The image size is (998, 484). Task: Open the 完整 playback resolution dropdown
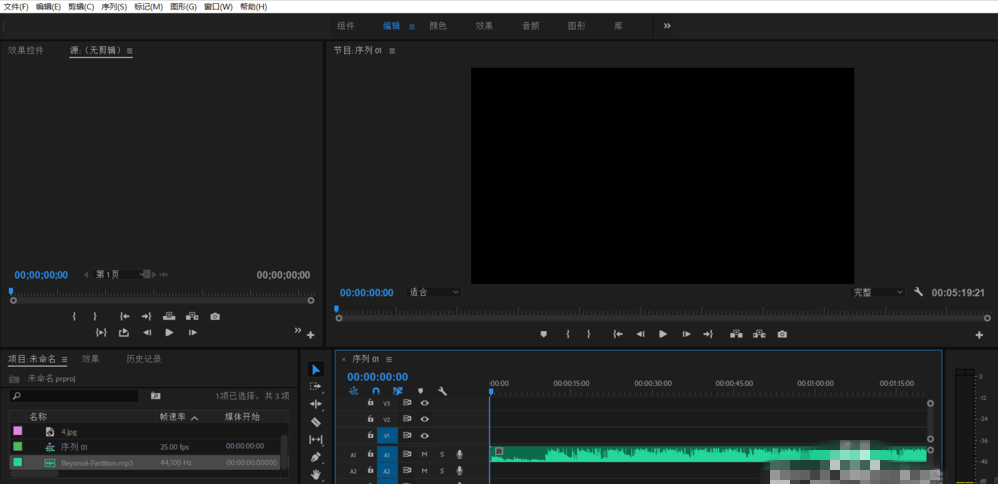[x=877, y=292]
